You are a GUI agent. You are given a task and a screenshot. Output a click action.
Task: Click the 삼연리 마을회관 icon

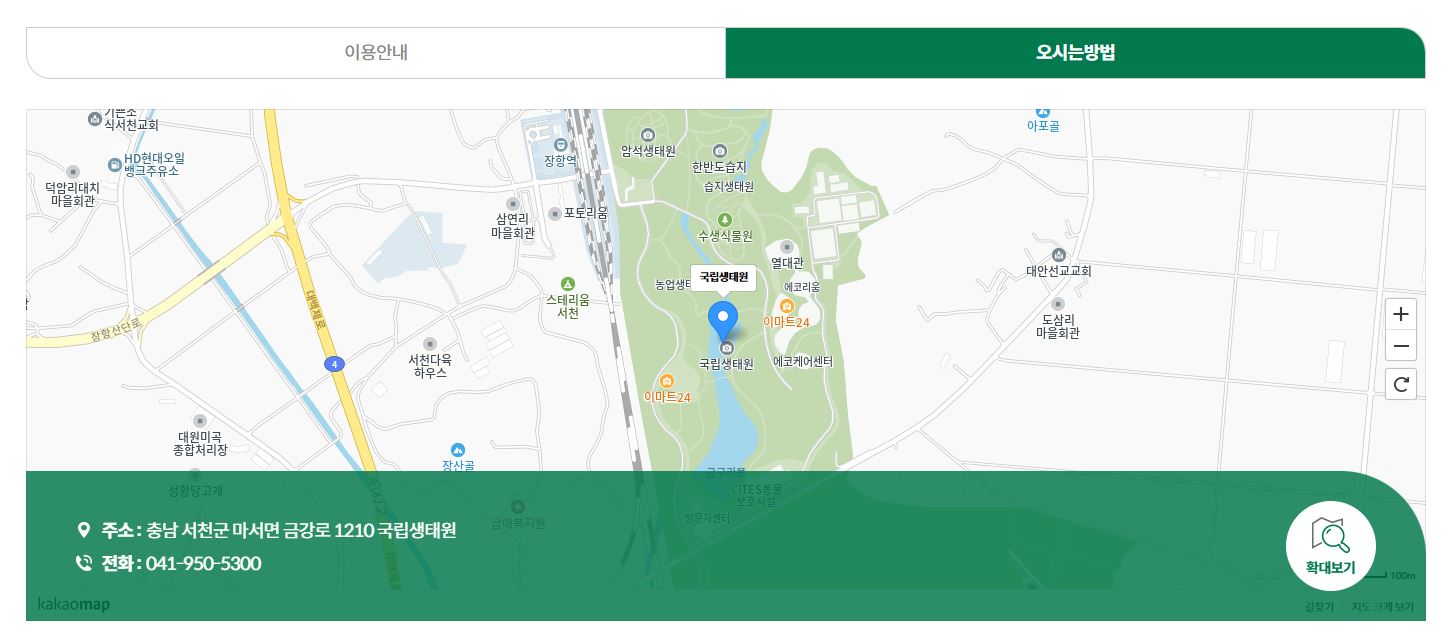(514, 203)
